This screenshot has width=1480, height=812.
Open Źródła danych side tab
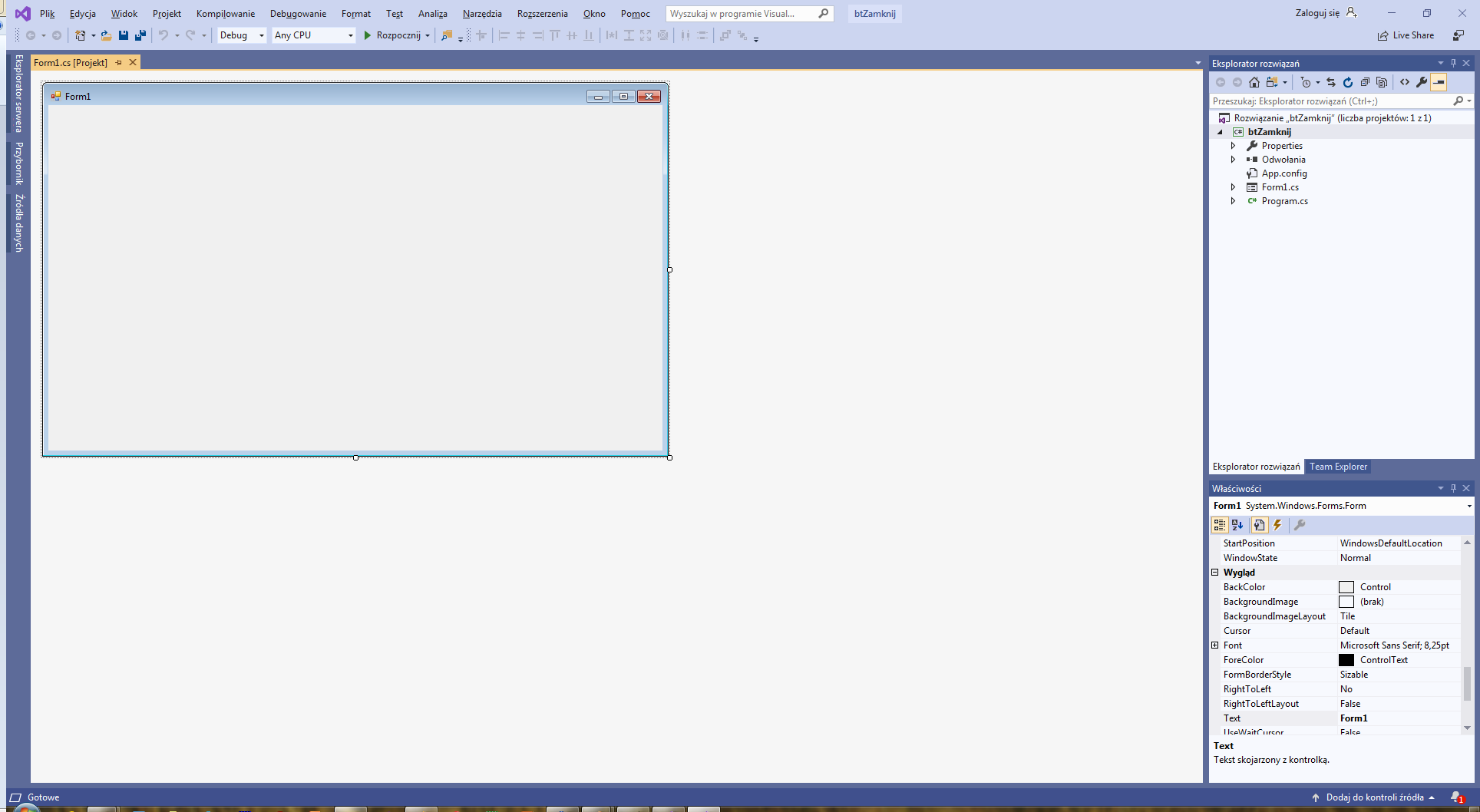coord(19,223)
